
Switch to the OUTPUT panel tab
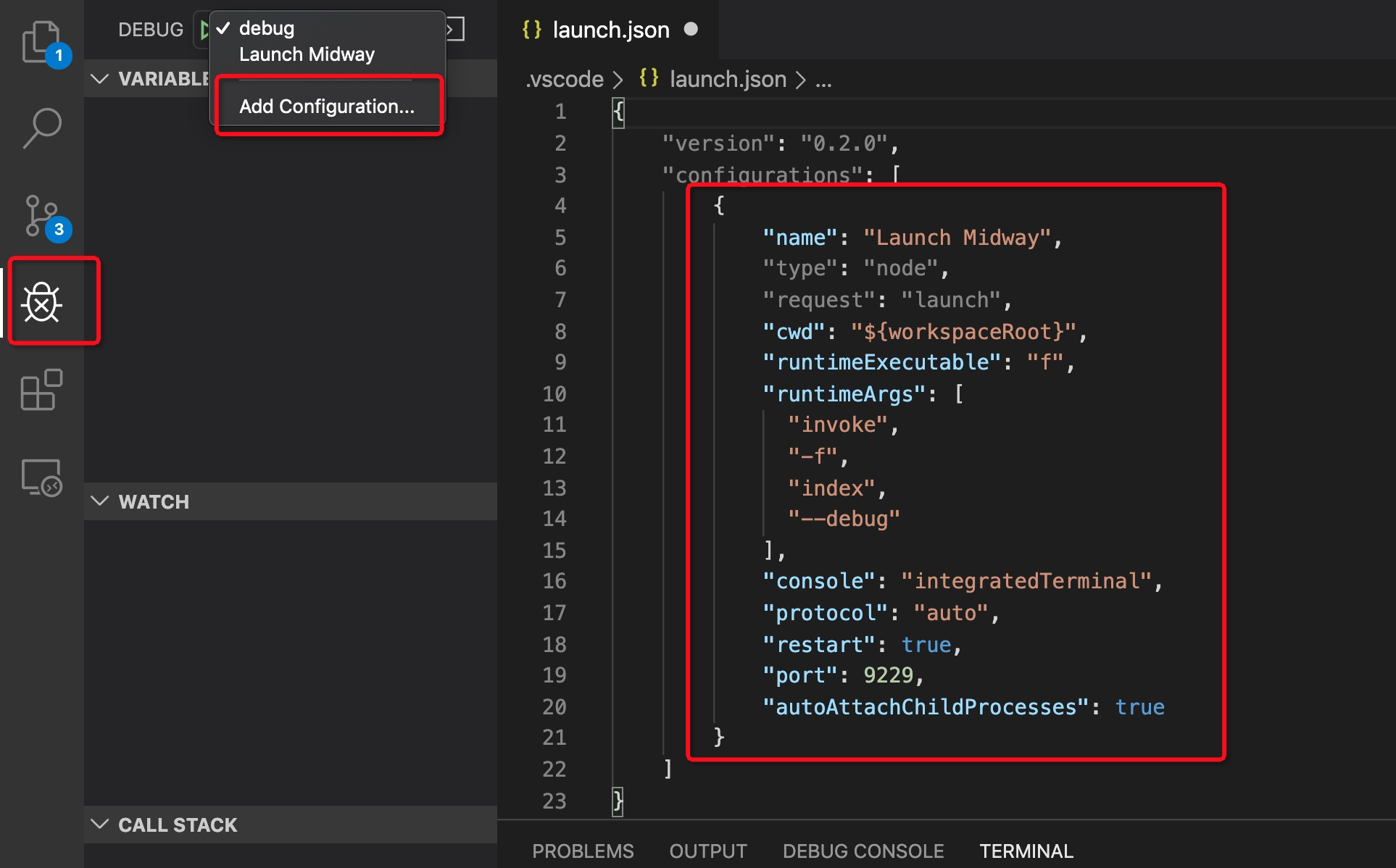pos(708,851)
